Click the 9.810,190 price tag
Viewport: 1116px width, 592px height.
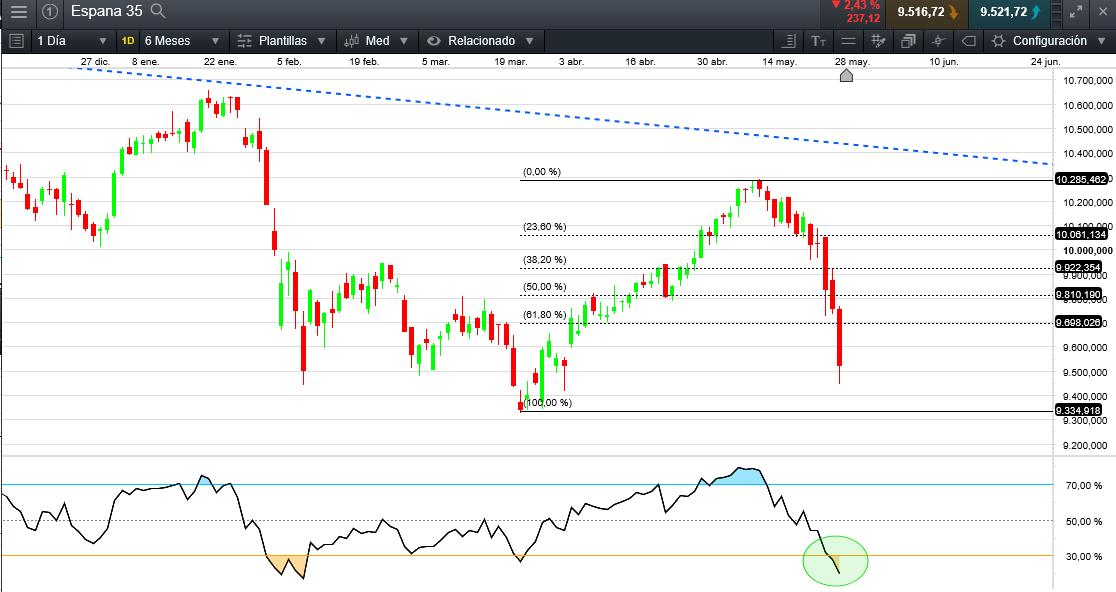tap(1078, 295)
